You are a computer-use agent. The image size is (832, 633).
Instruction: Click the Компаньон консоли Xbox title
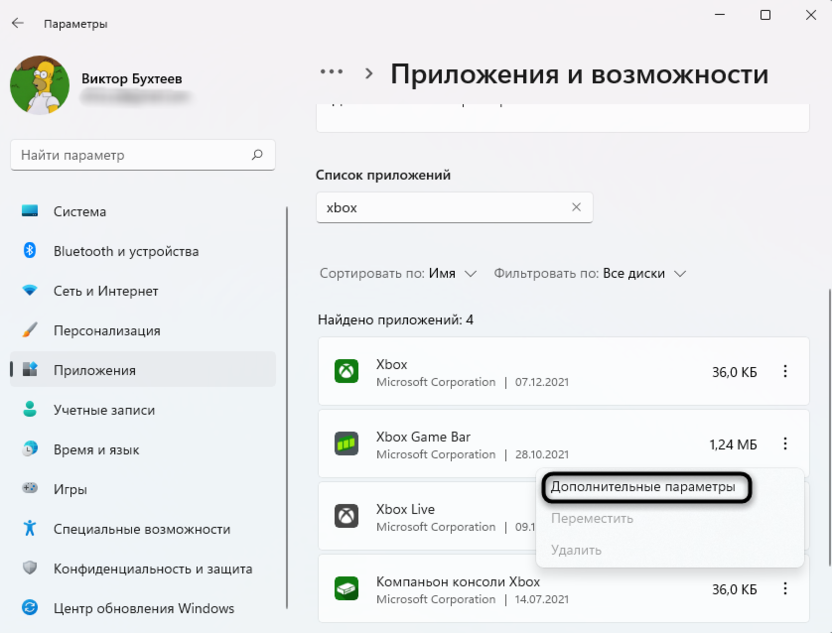pos(458,582)
